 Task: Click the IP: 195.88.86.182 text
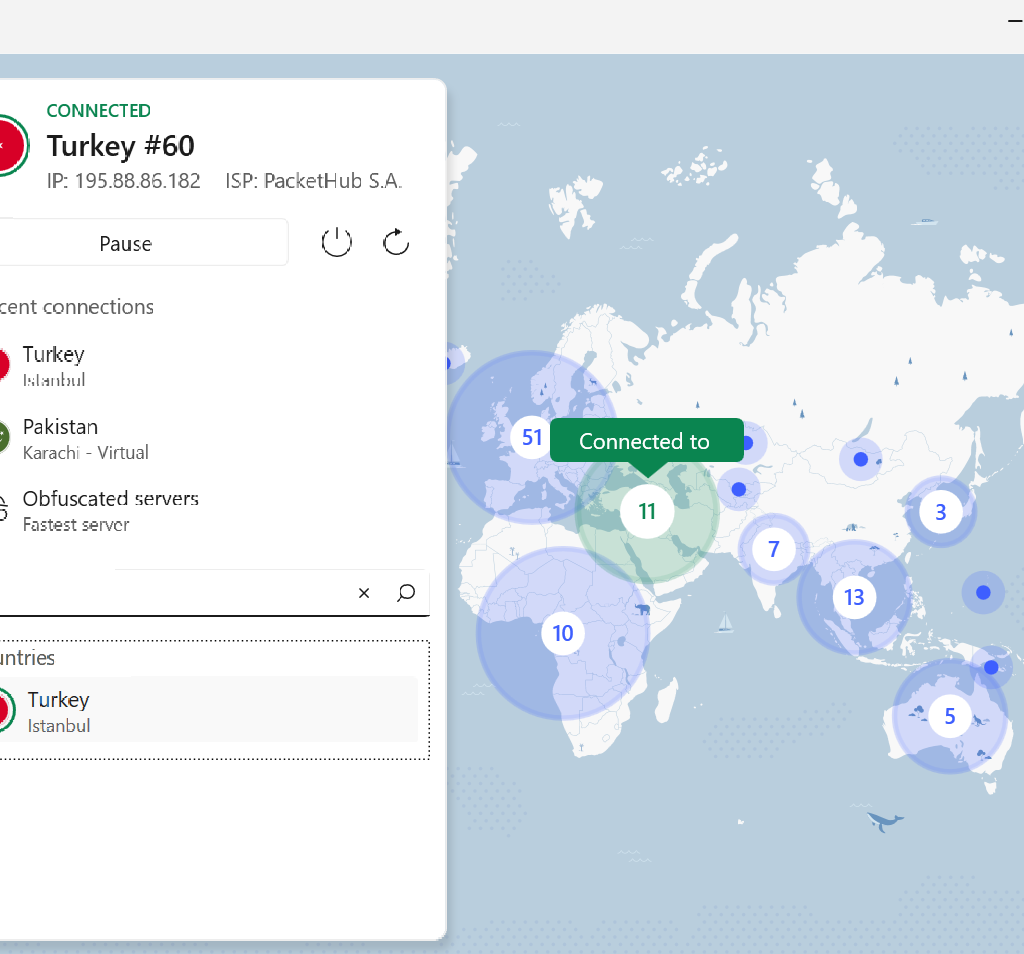point(123,181)
